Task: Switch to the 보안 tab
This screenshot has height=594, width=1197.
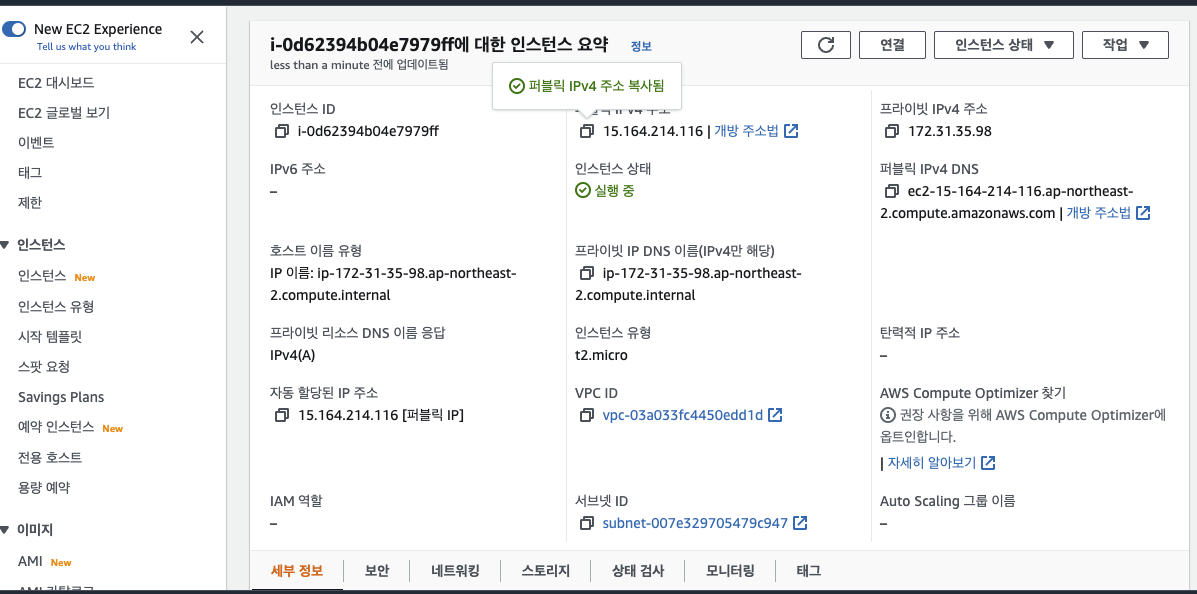Action: pyautogui.click(x=377, y=571)
